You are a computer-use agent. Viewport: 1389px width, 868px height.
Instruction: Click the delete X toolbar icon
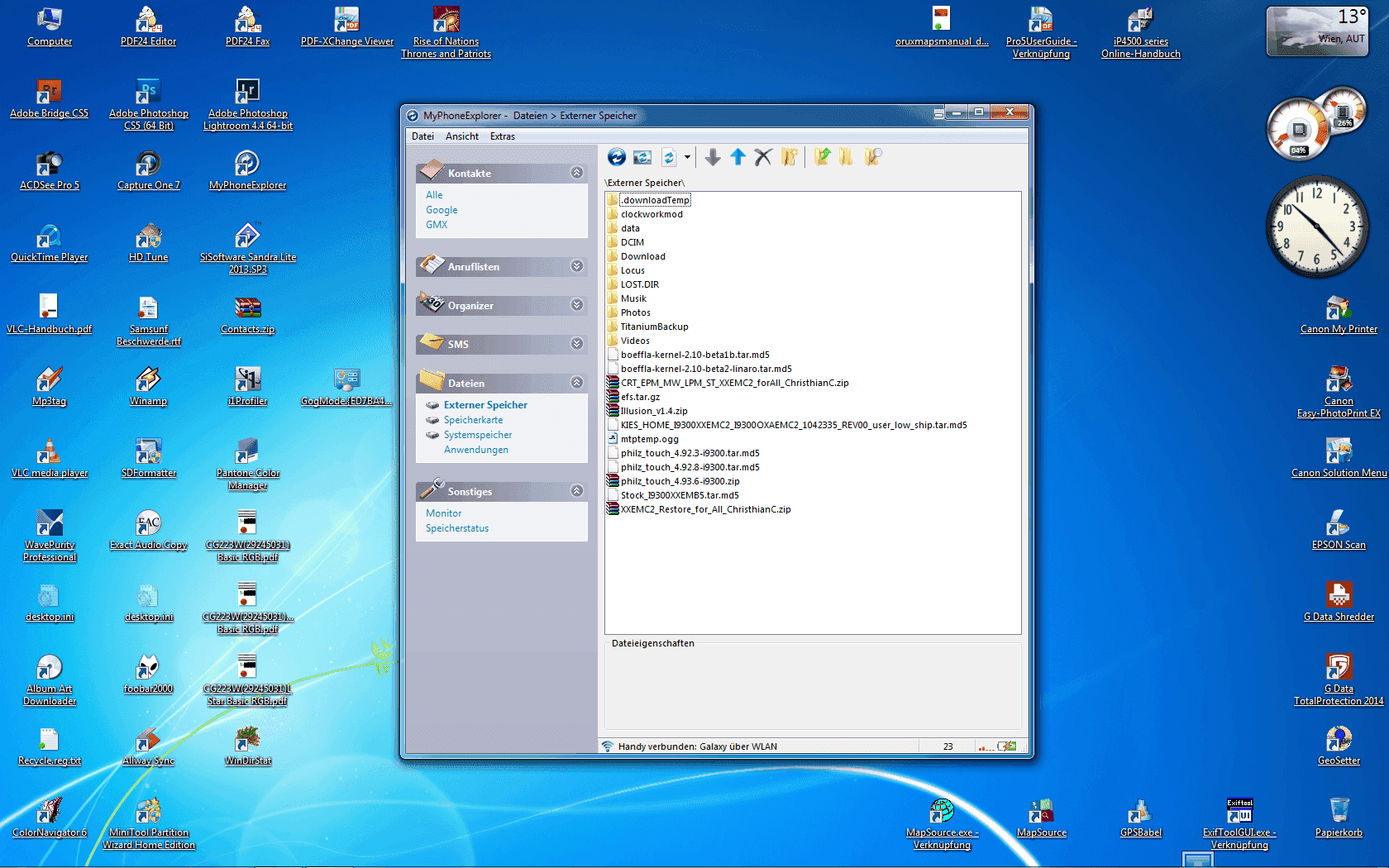763,157
